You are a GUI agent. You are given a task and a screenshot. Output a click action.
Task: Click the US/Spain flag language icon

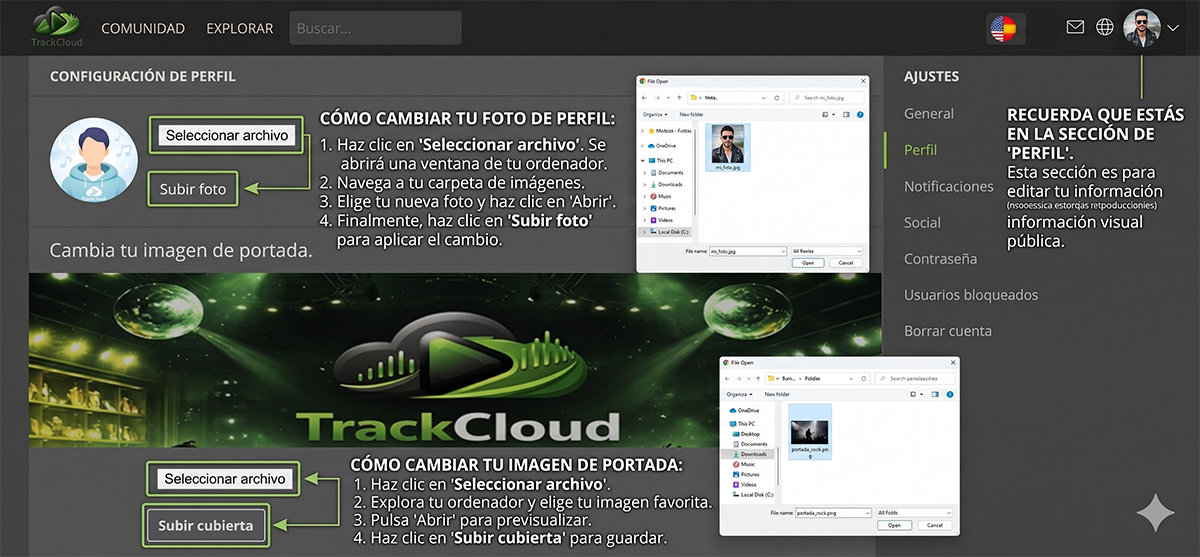[x=1002, y=29]
